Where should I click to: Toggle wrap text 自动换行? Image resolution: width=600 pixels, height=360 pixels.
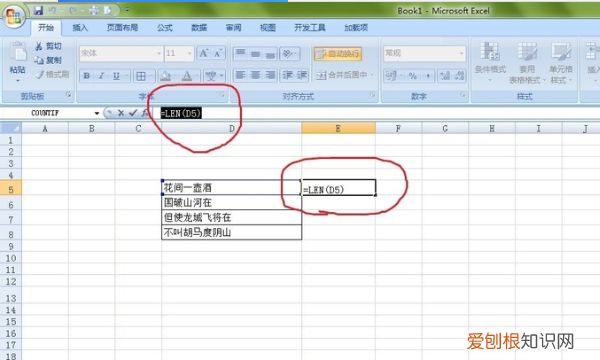pos(338,54)
